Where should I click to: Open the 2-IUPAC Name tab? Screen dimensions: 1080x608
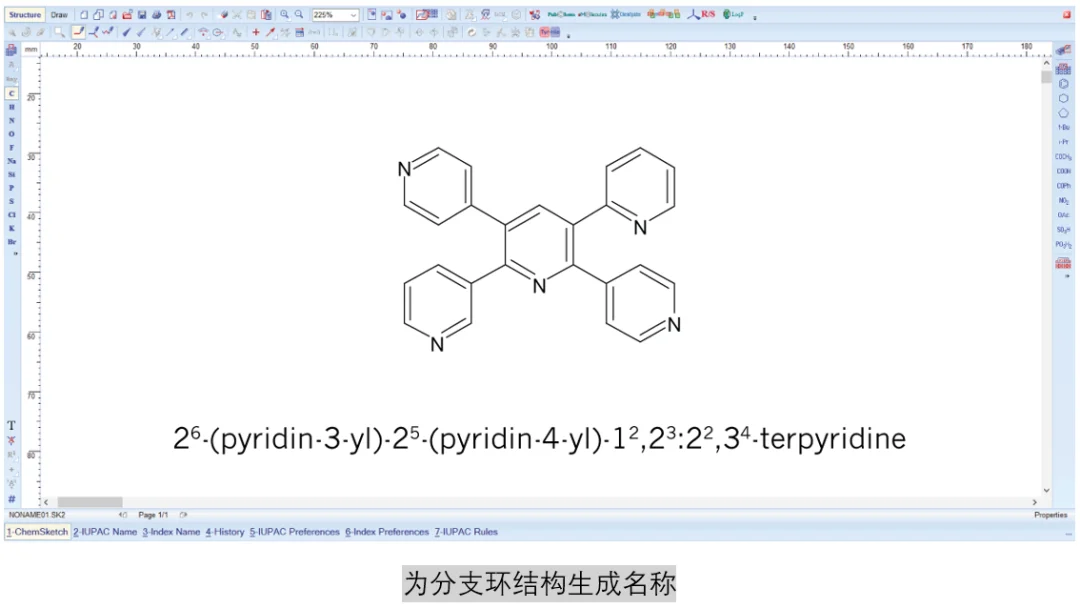tap(105, 532)
